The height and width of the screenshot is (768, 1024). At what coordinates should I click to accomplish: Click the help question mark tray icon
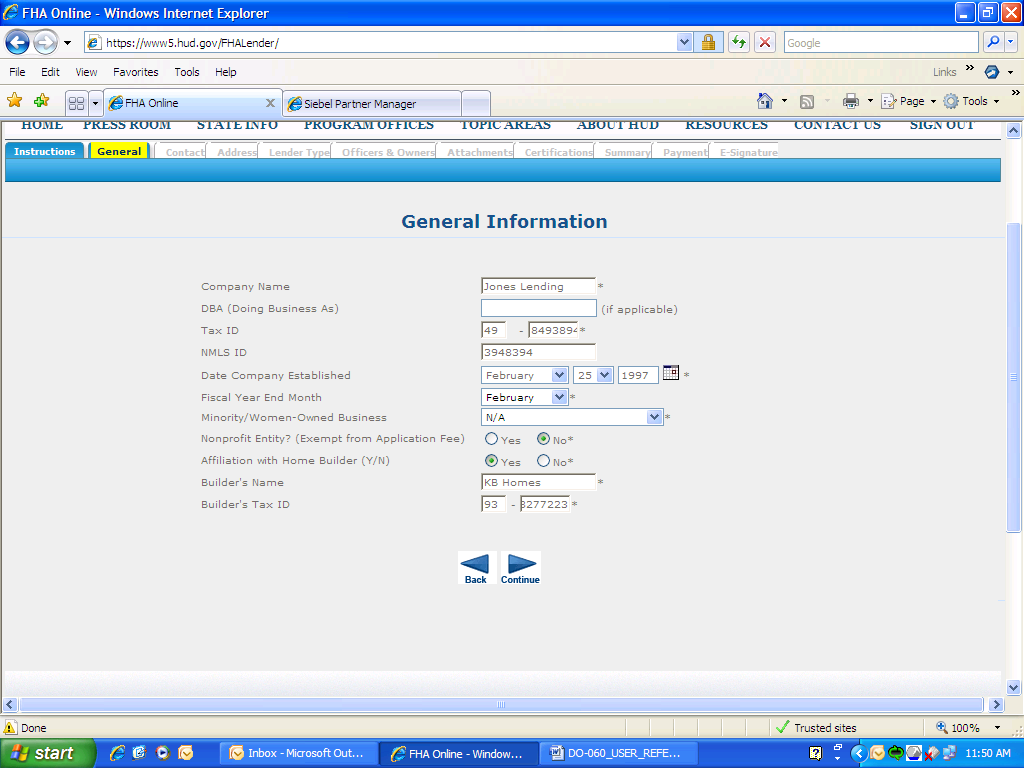pyautogui.click(x=815, y=754)
